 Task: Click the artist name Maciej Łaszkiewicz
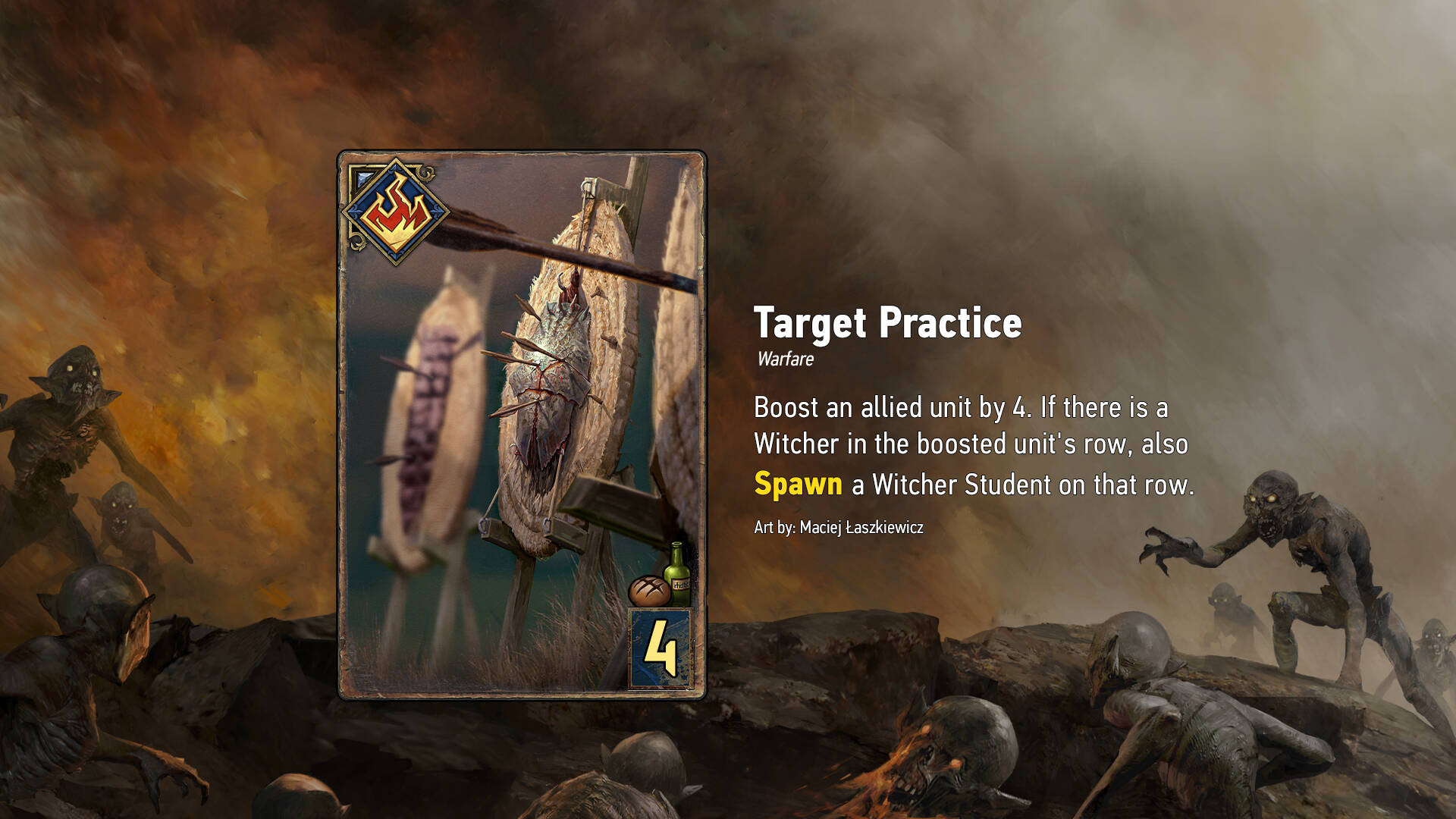click(861, 527)
